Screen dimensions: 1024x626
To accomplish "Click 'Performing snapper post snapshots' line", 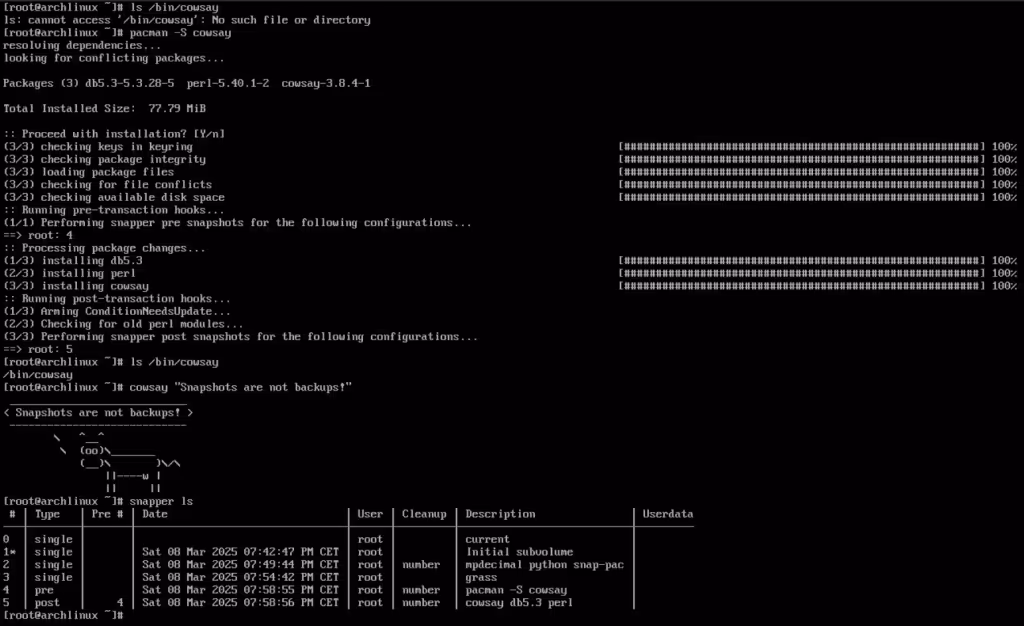I will 240,337.
